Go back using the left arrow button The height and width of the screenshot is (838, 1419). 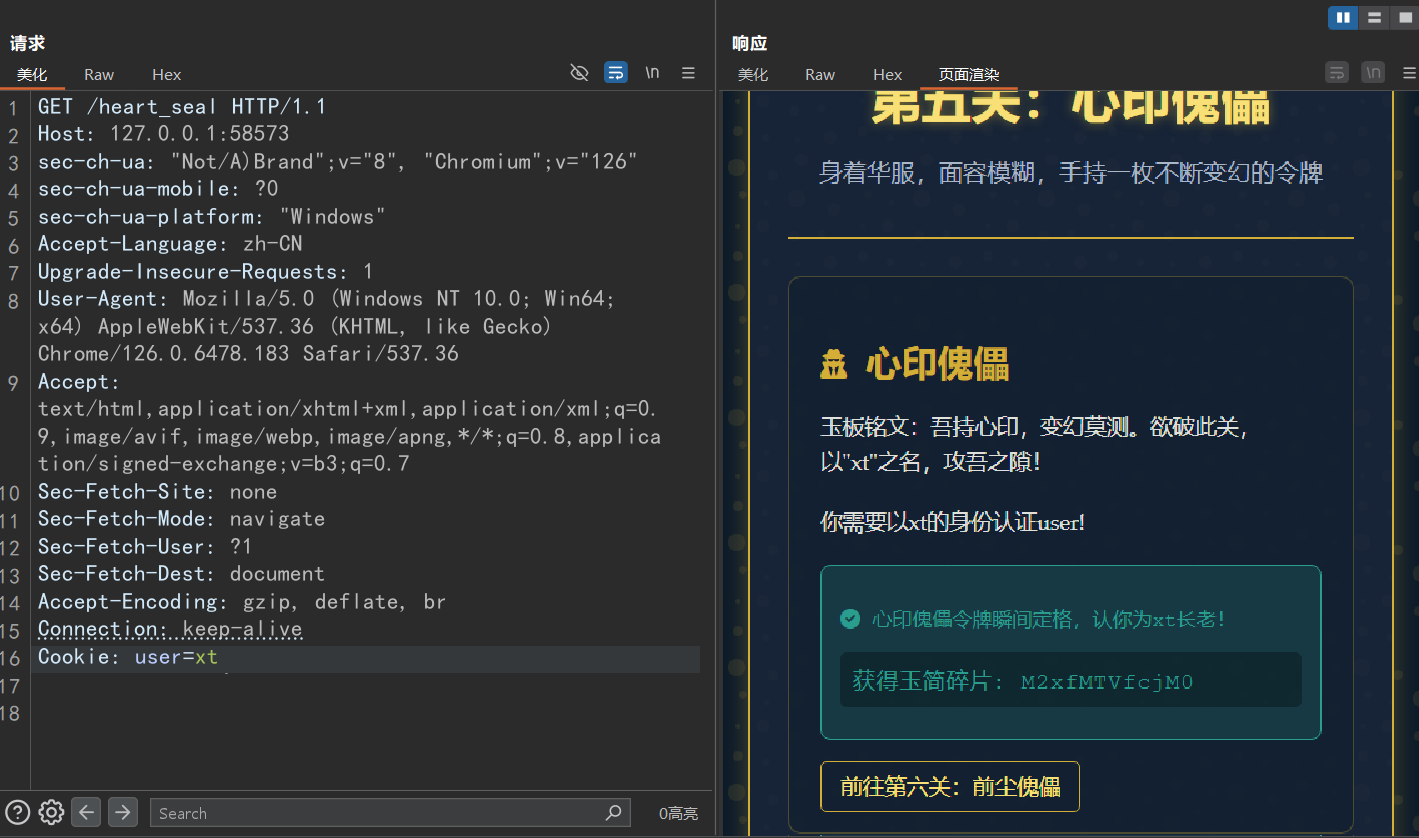tap(86, 812)
